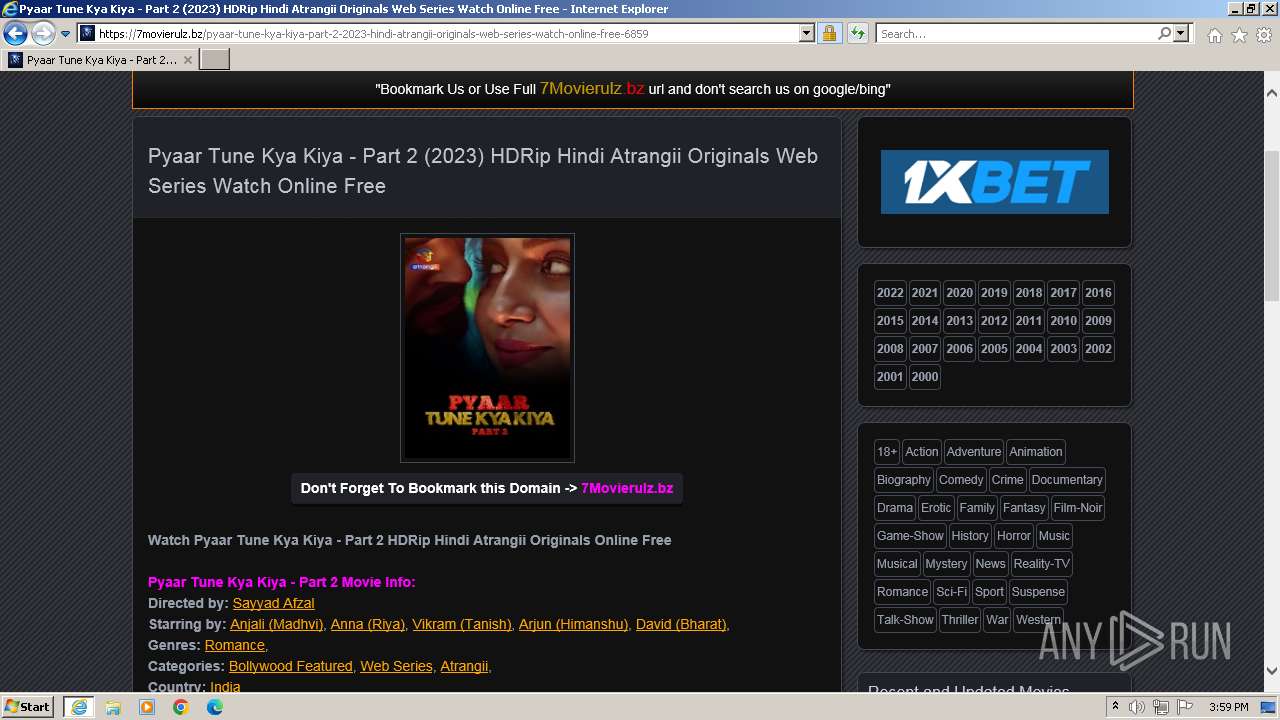1280x720 pixels.
Task: Open Mystery genre tag
Action: click(x=946, y=564)
